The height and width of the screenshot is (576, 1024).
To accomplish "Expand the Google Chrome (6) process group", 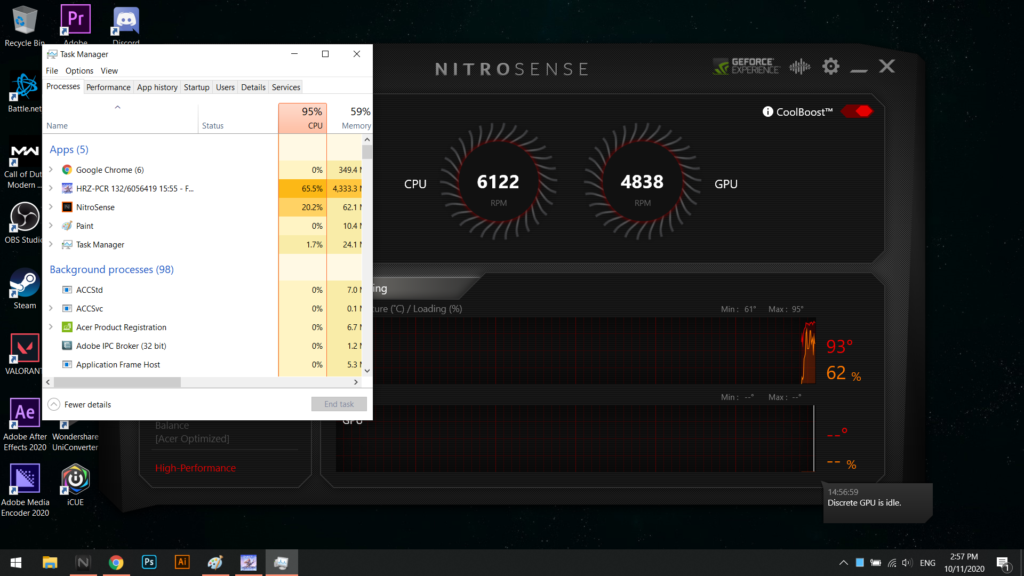I will pyautogui.click(x=51, y=170).
